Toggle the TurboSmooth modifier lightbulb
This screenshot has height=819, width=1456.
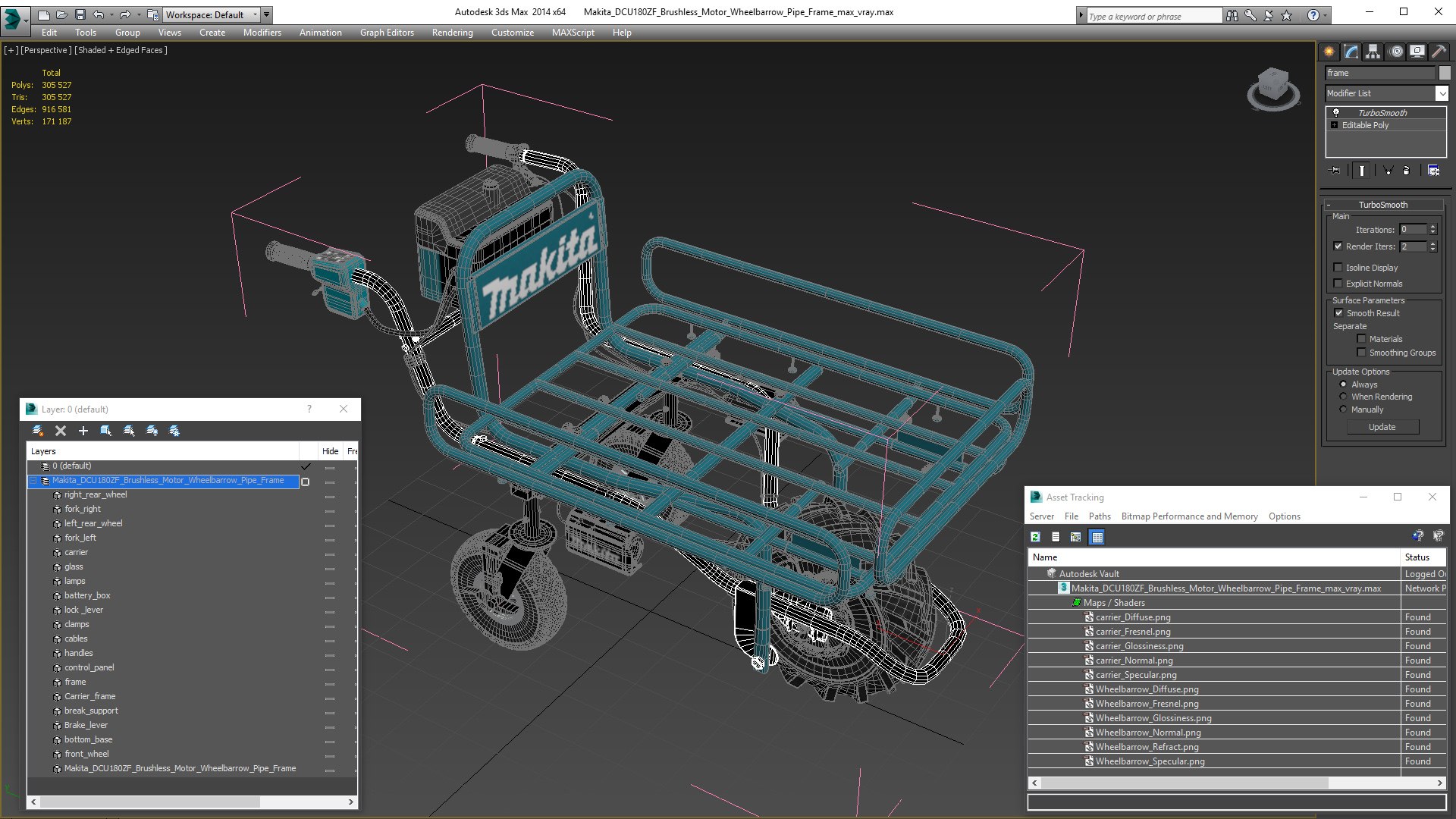tap(1336, 112)
